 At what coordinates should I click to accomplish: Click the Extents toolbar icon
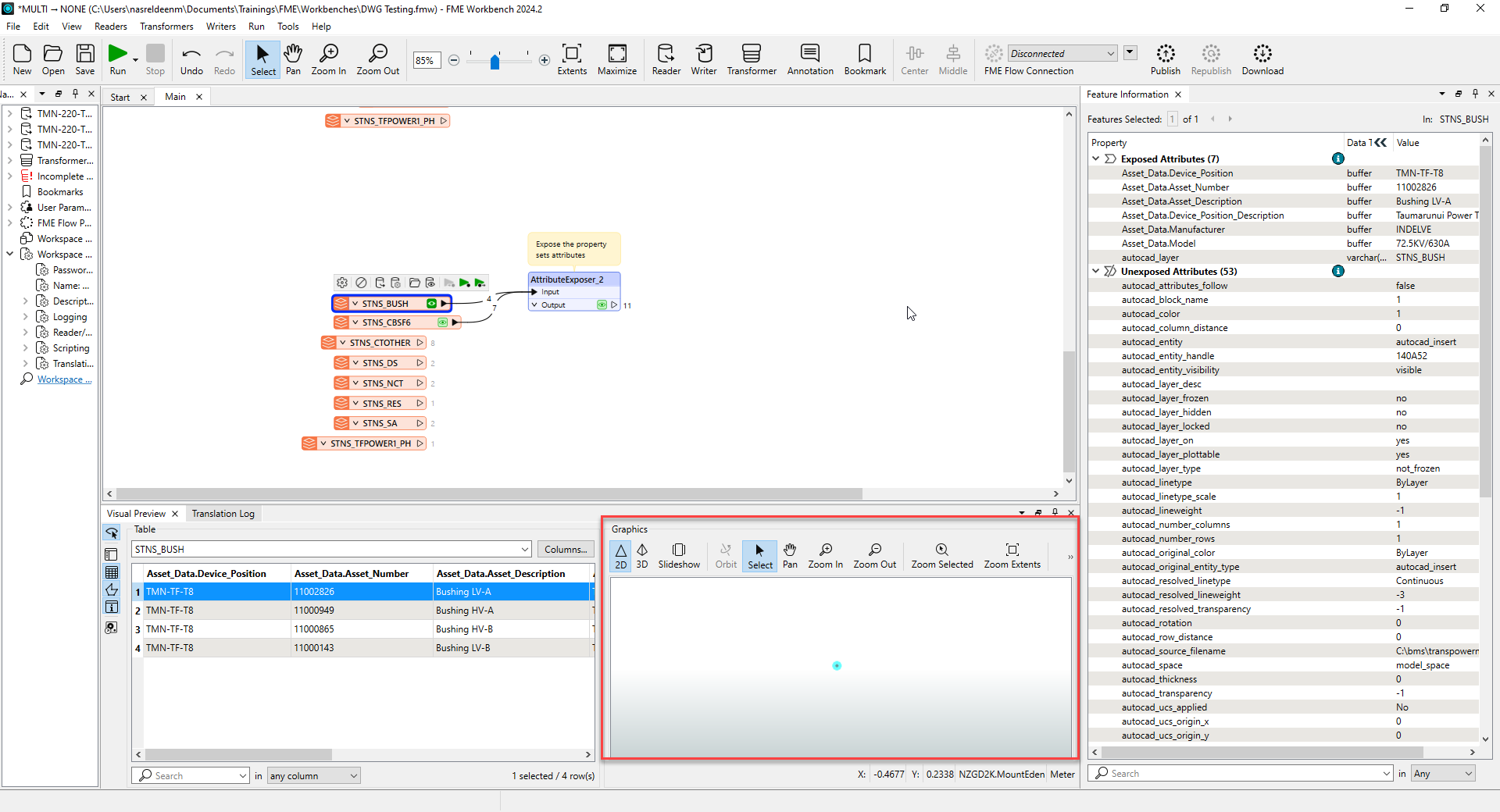point(572,59)
